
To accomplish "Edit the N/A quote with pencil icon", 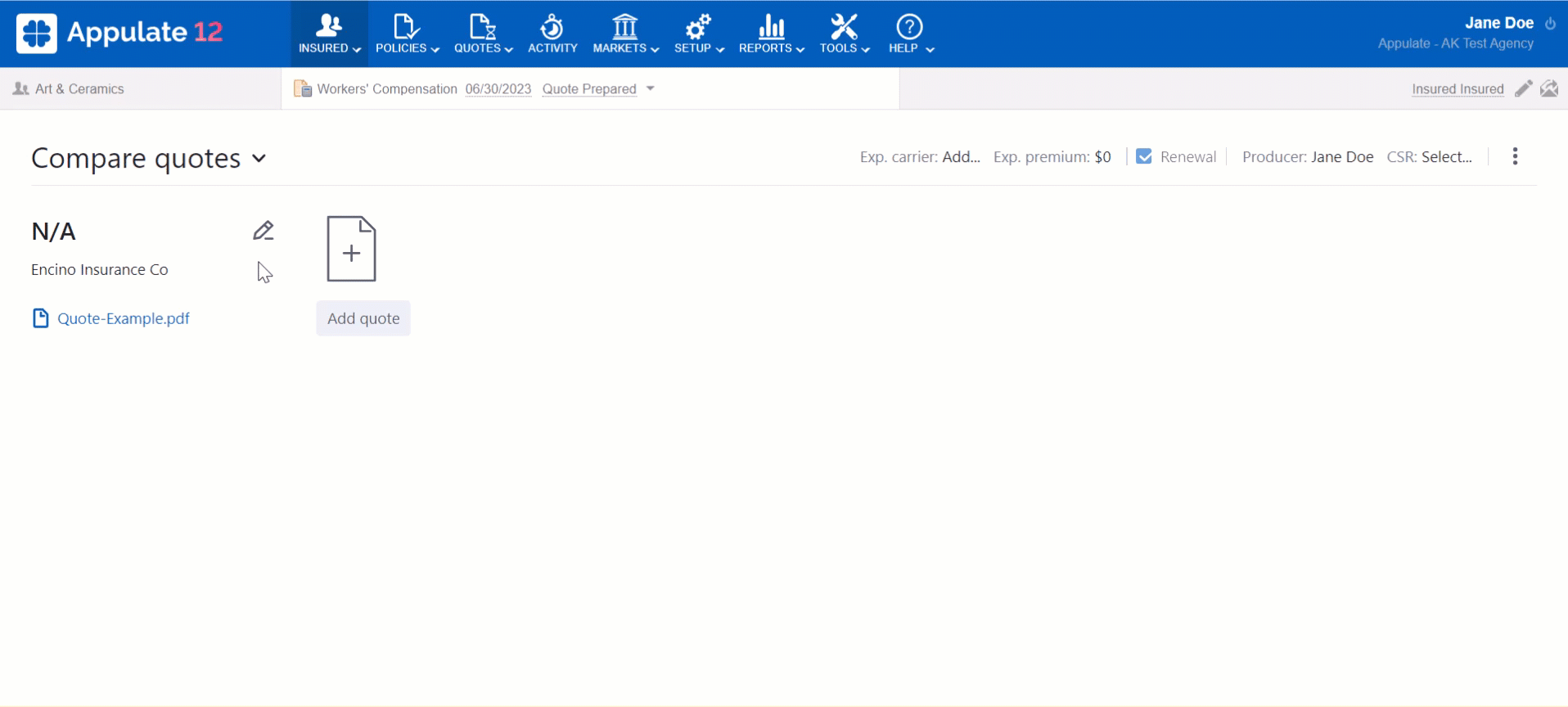I will click(263, 232).
